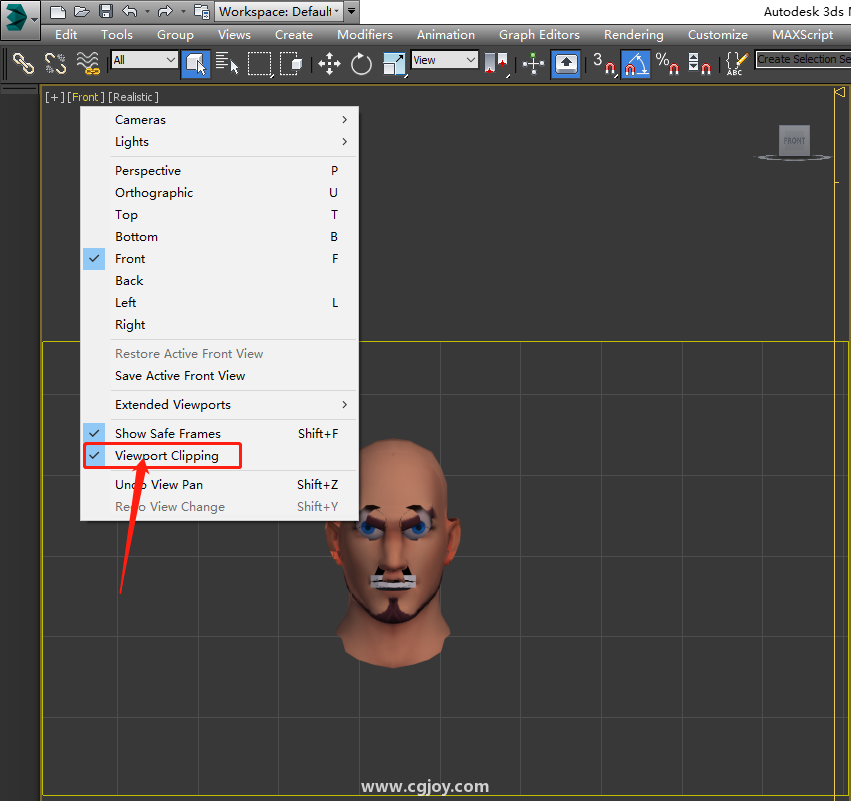The image size is (851, 801).
Task: Open the Views menu
Action: [x=234, y=35]
